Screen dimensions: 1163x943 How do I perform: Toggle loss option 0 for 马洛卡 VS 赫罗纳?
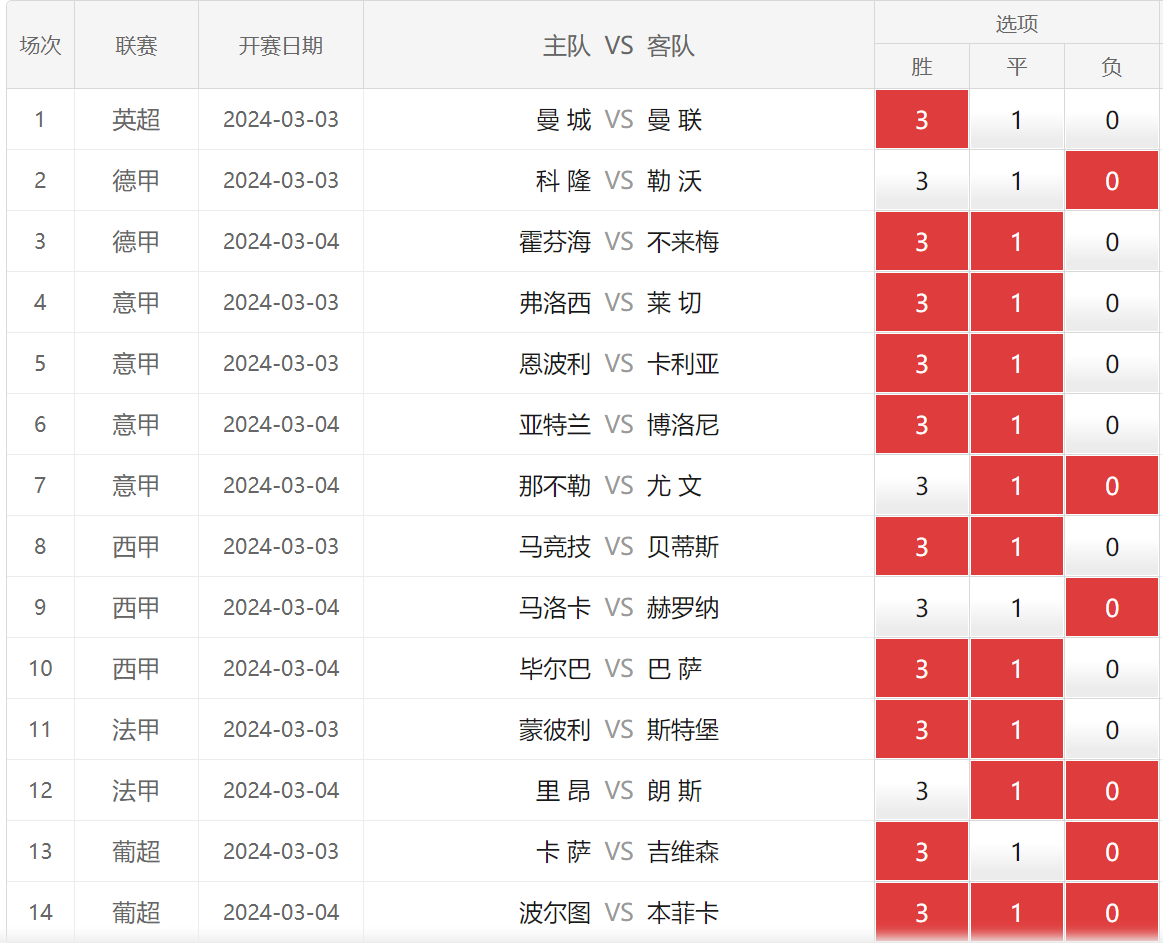click(1111, 608)
